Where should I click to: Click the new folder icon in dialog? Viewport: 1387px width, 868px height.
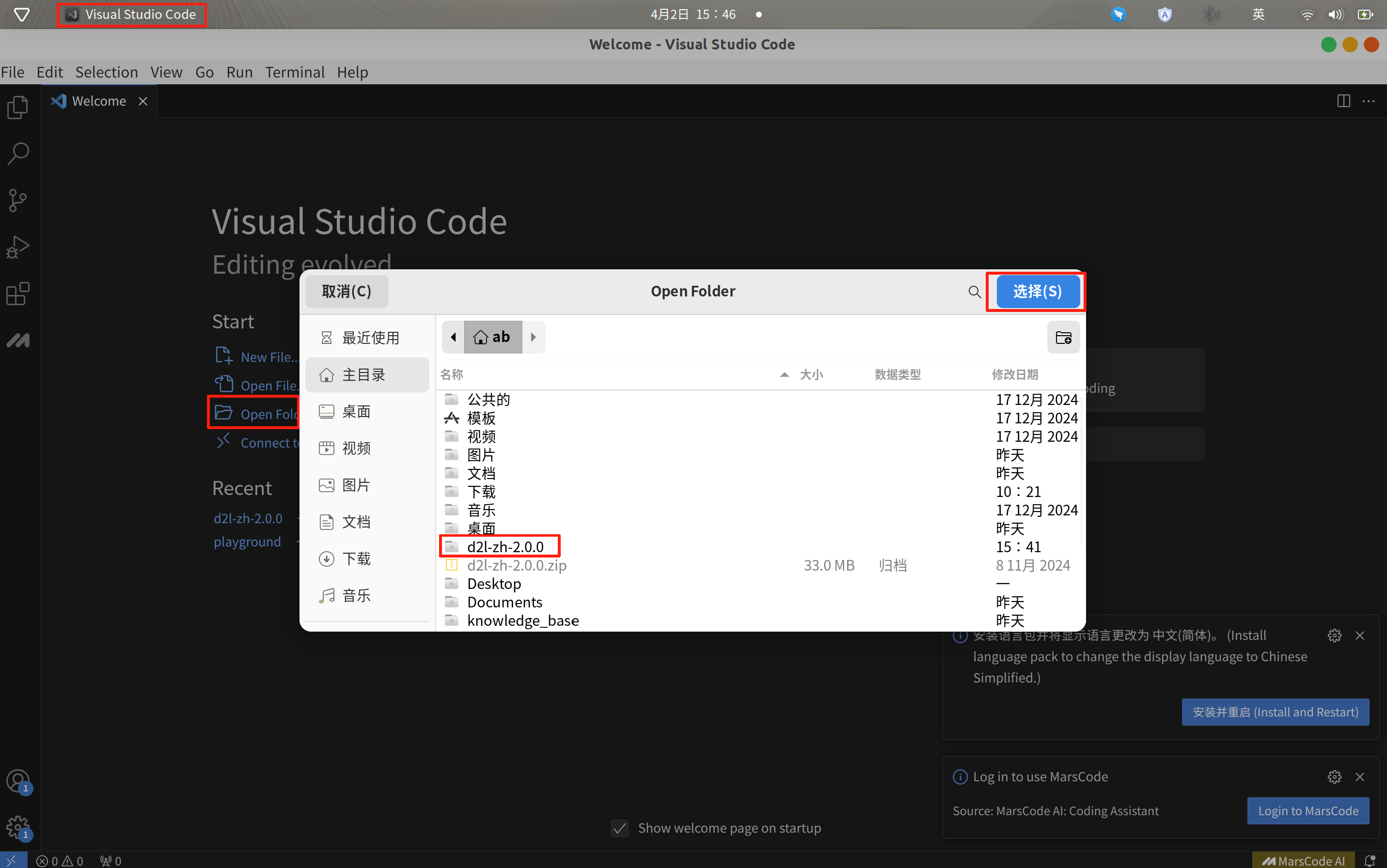(x=1063, y=337)
